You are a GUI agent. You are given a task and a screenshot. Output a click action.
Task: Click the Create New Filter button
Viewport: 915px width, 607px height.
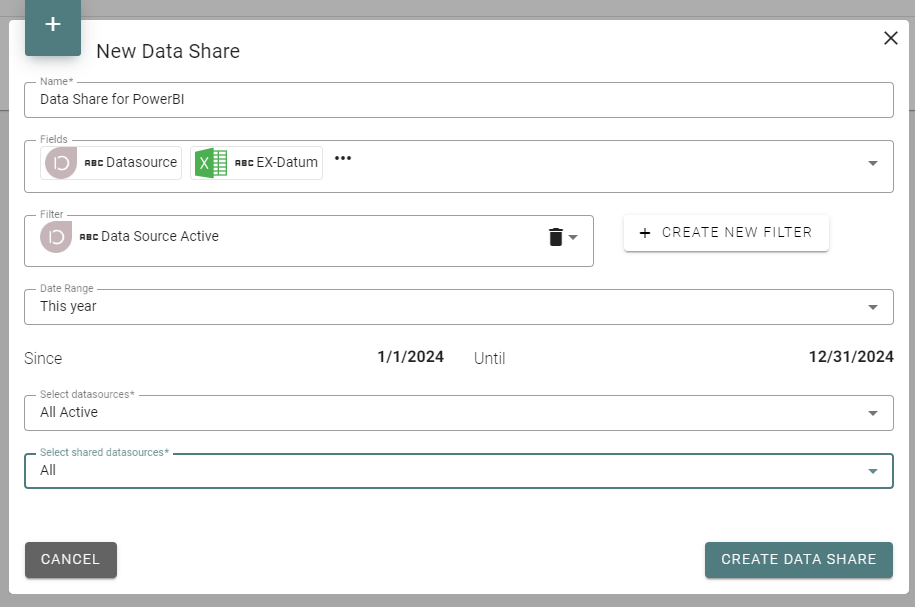coord(726,233)
